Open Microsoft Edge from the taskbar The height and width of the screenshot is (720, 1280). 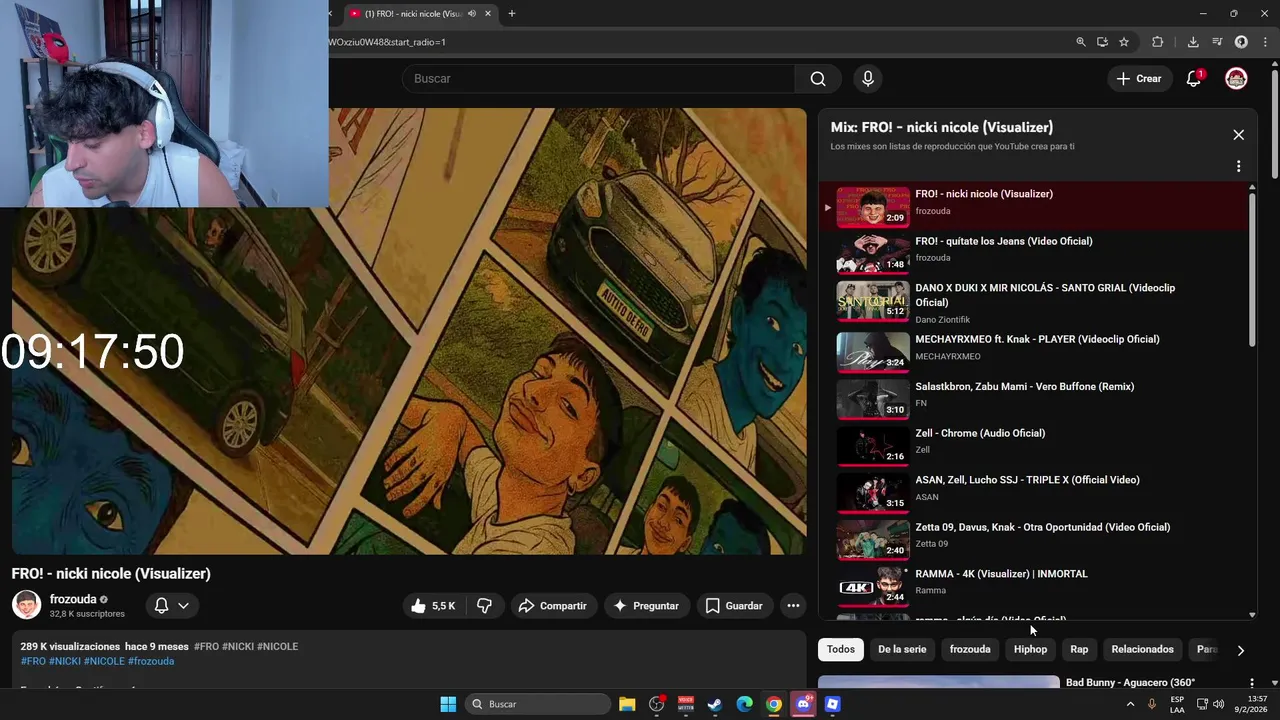(x=744, y=704)
